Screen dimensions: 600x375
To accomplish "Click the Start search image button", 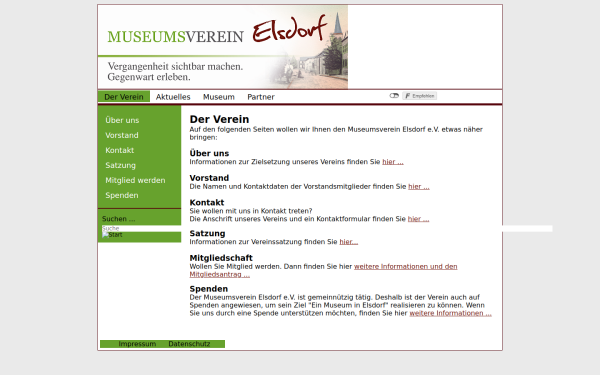I will point(112,235).
